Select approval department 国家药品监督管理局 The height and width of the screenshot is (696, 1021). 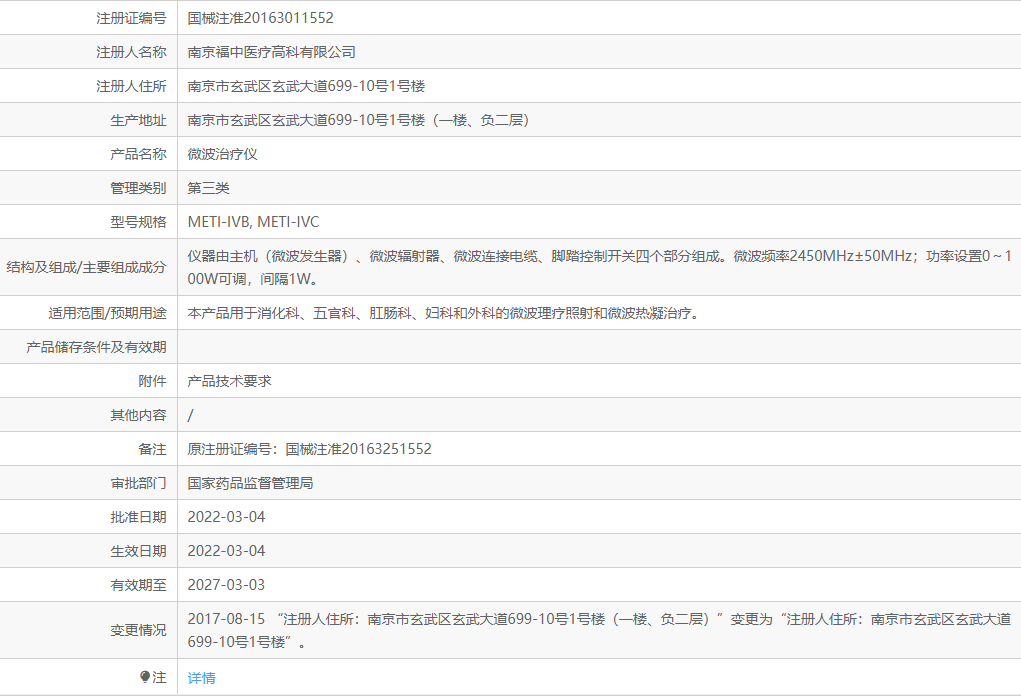(250, 483)
